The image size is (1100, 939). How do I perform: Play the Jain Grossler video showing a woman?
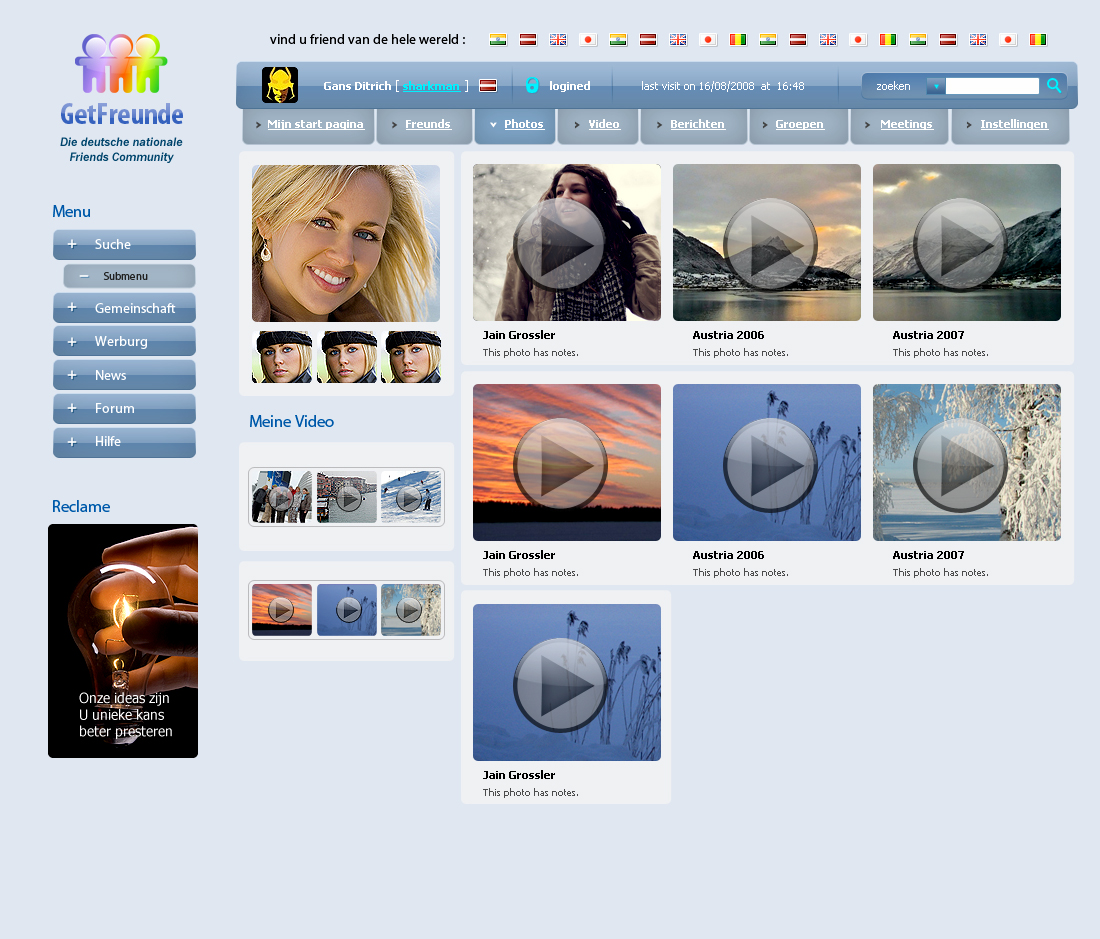566,243
